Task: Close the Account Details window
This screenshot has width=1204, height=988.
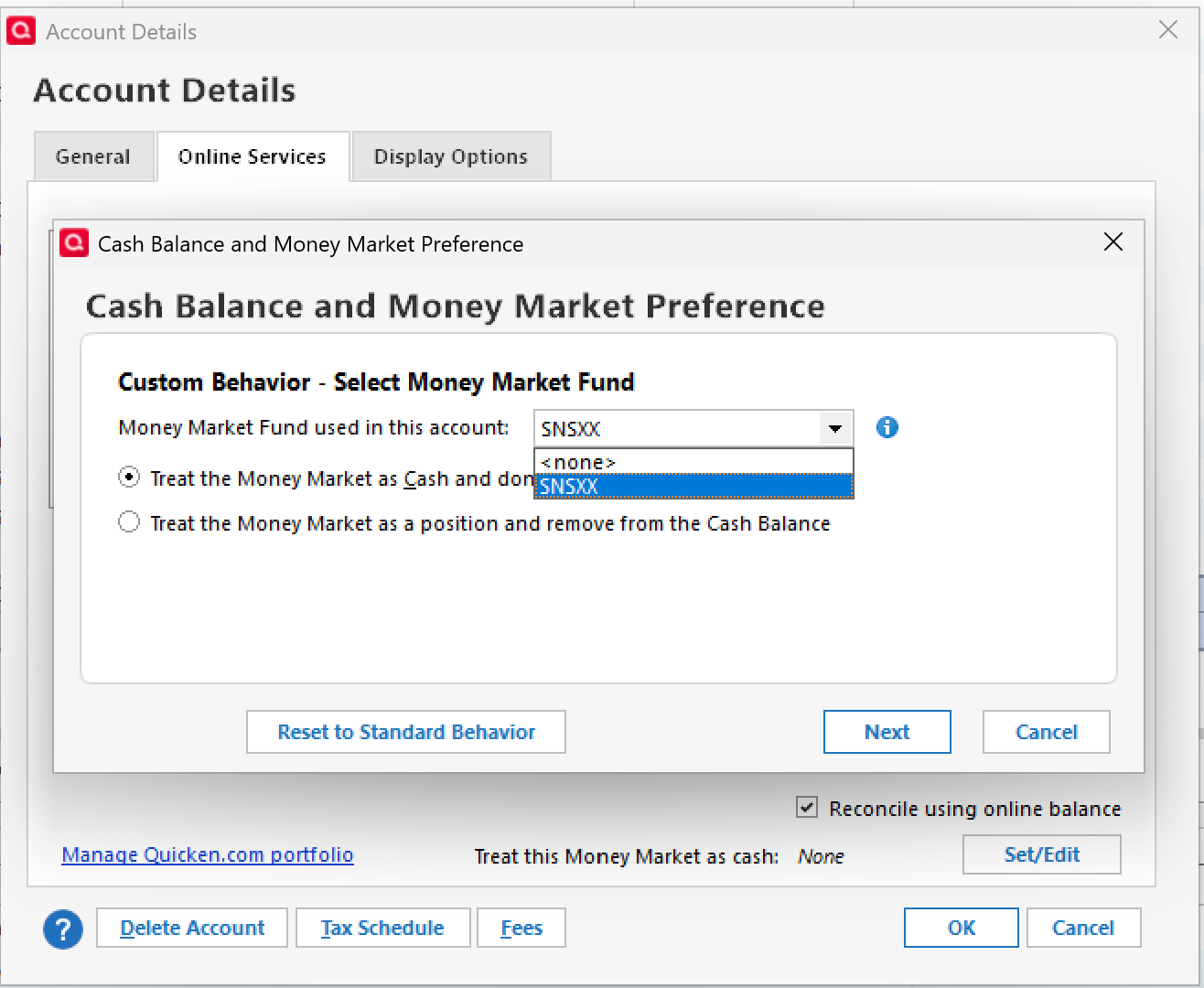Action: 1168,30
